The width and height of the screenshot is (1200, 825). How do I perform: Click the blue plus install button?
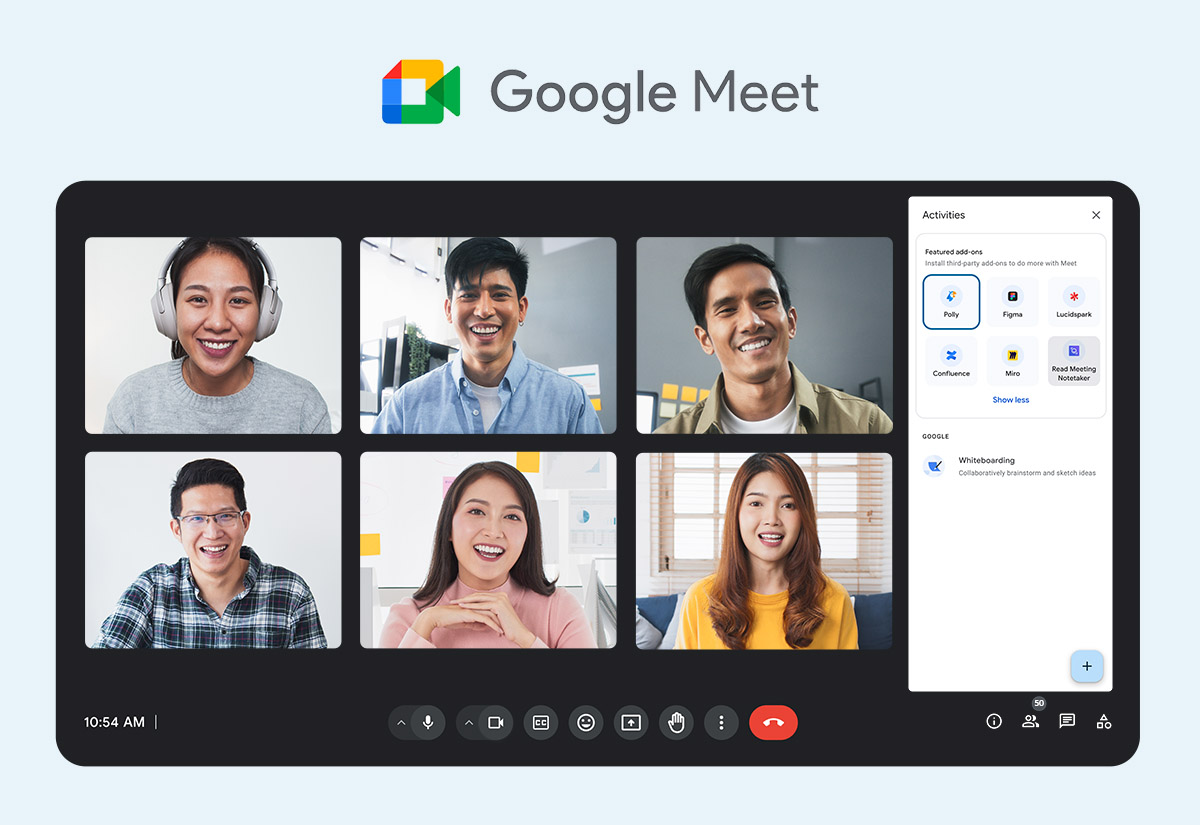pyautogui.click(x=1087, y=666)
